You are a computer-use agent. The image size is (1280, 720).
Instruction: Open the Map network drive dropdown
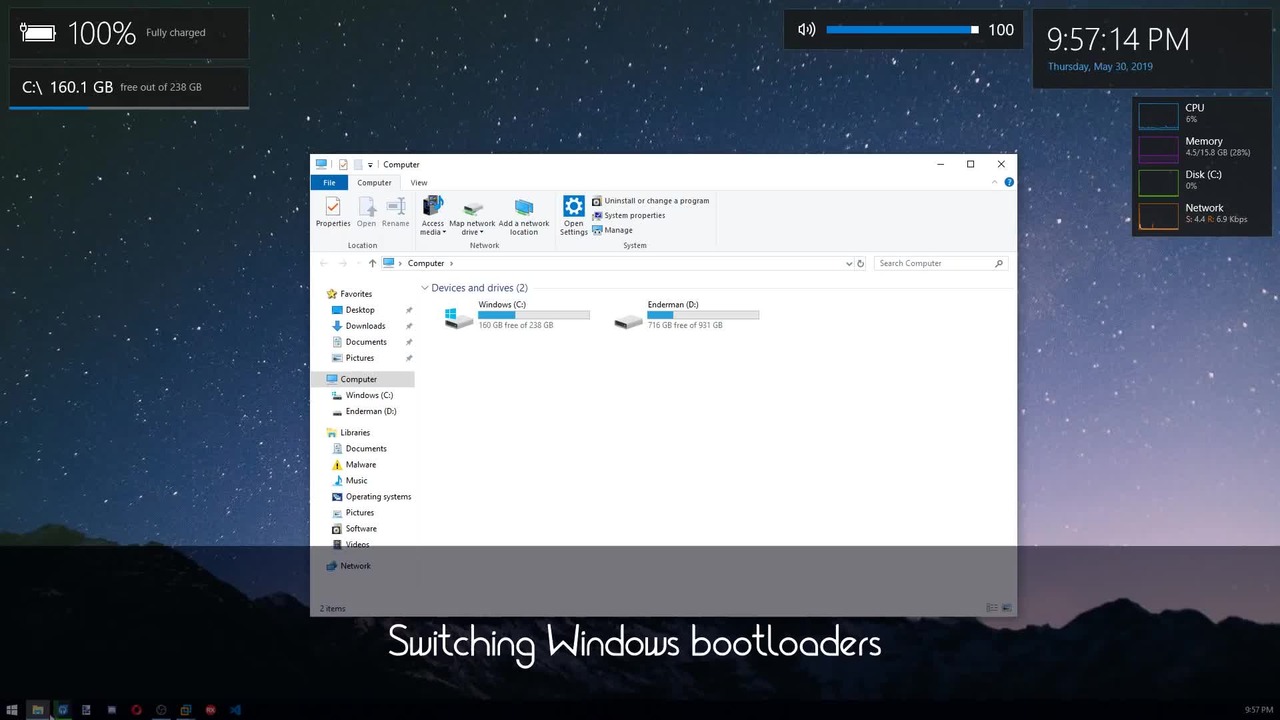point(472,216)
